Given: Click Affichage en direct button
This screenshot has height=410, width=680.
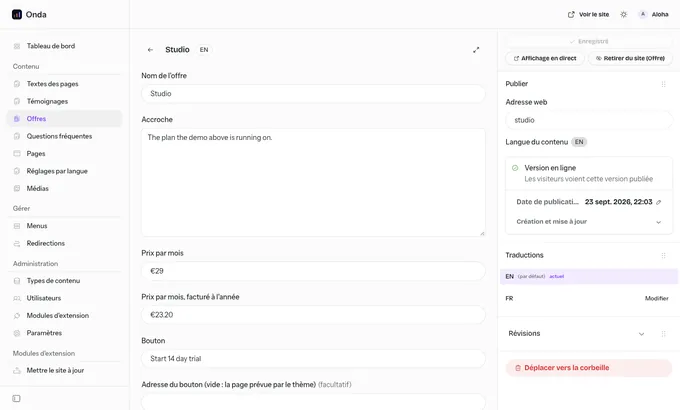Looking at the screenshot, I should click(x=545, y=58).
